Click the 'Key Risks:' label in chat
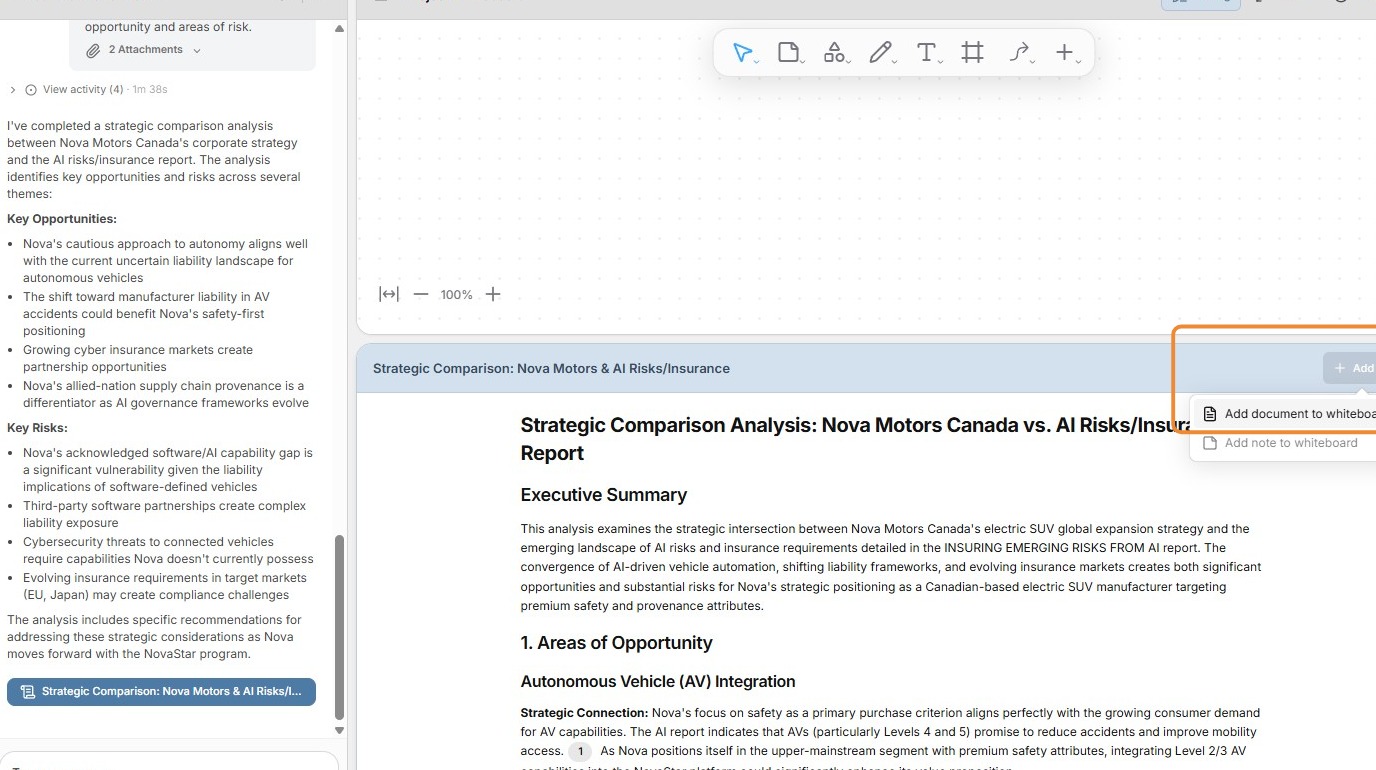Image resolution: width=1376 pixels, height=770 pixels. coord(37,428)
